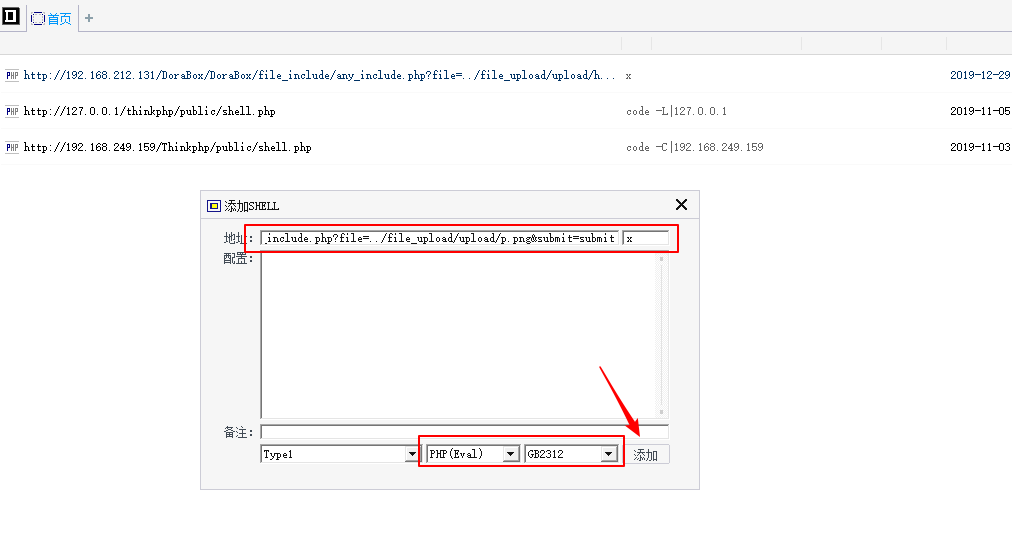Select the 192.168.249.159 Thinkphp shell.php entry
This screenshot has width=1012, height=539.
coord(167,147)
